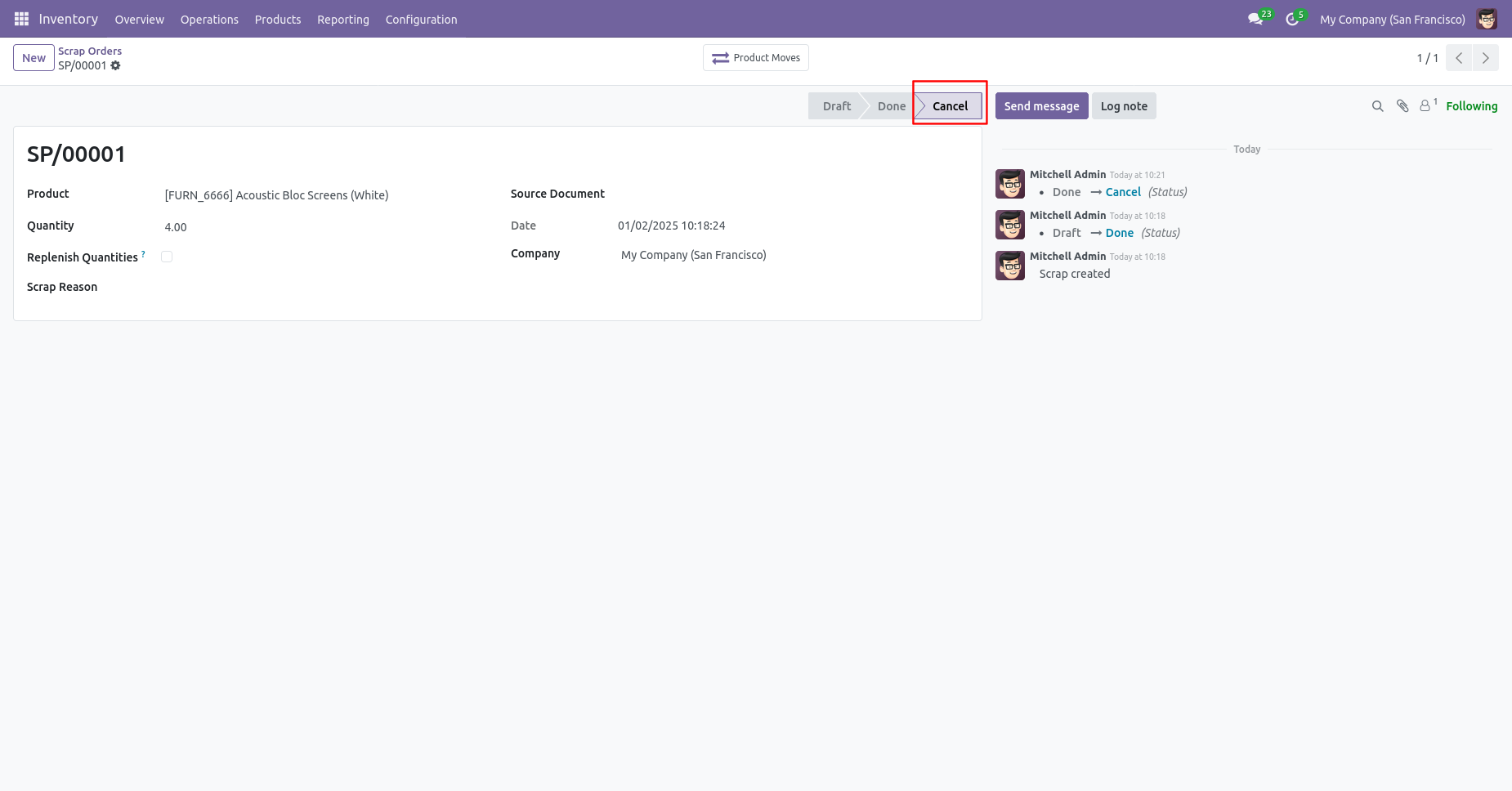Screen dimensions: 1512x791
Task: Open the Products menu
Action: (278, 19)
